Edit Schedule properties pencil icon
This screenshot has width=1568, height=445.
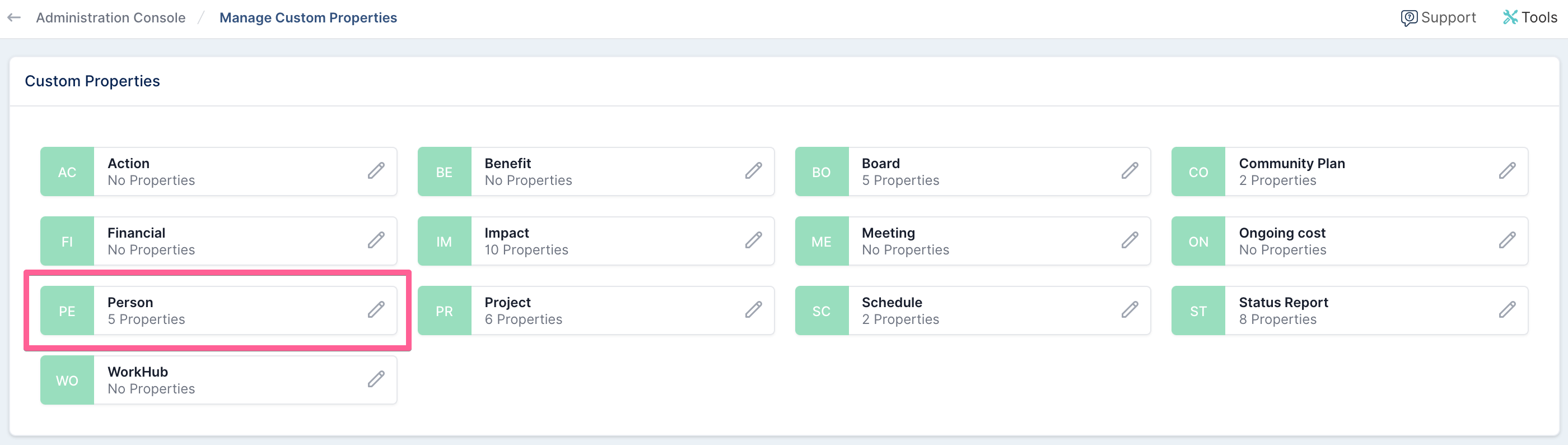(x=1130, y=310)
